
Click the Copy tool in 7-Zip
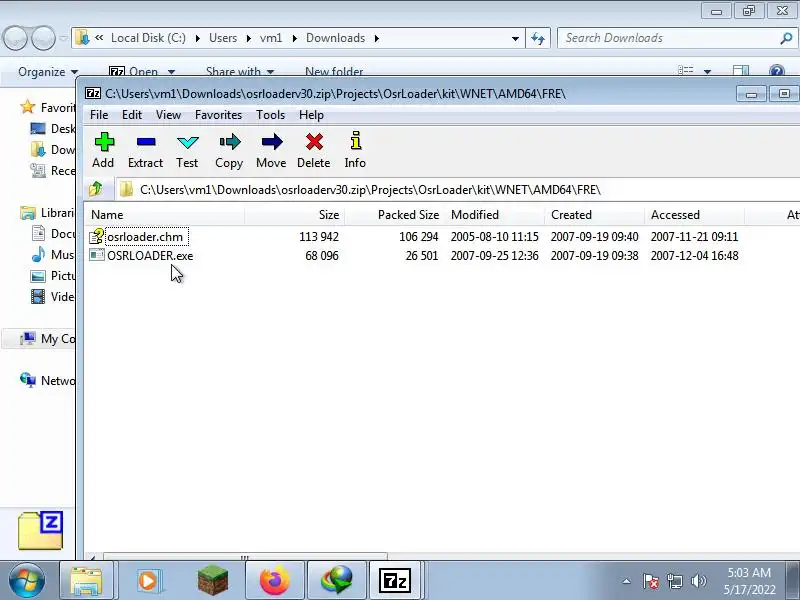[229, 150]
